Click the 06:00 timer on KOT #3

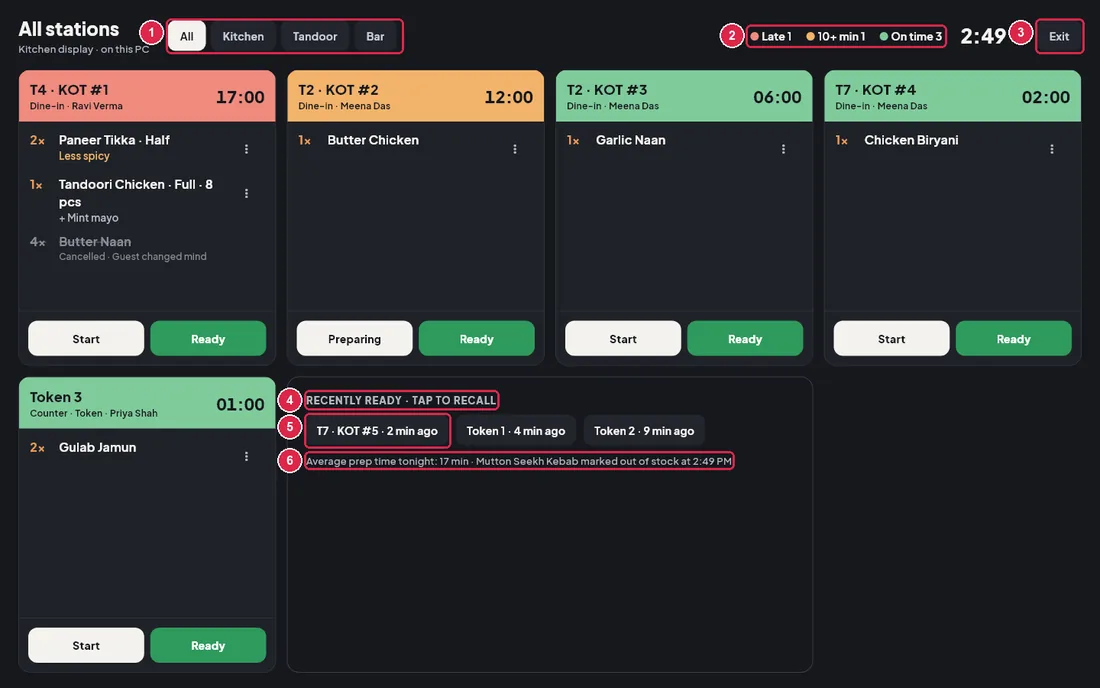pos(777,97)
